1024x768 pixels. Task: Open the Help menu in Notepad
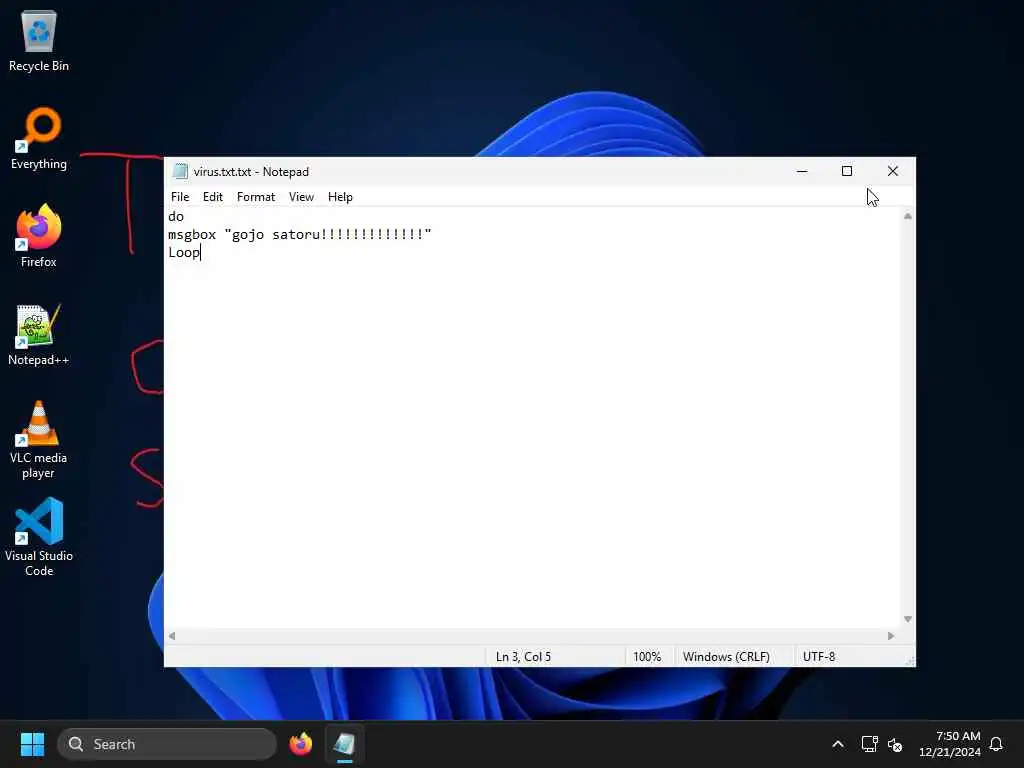(340, 197)
